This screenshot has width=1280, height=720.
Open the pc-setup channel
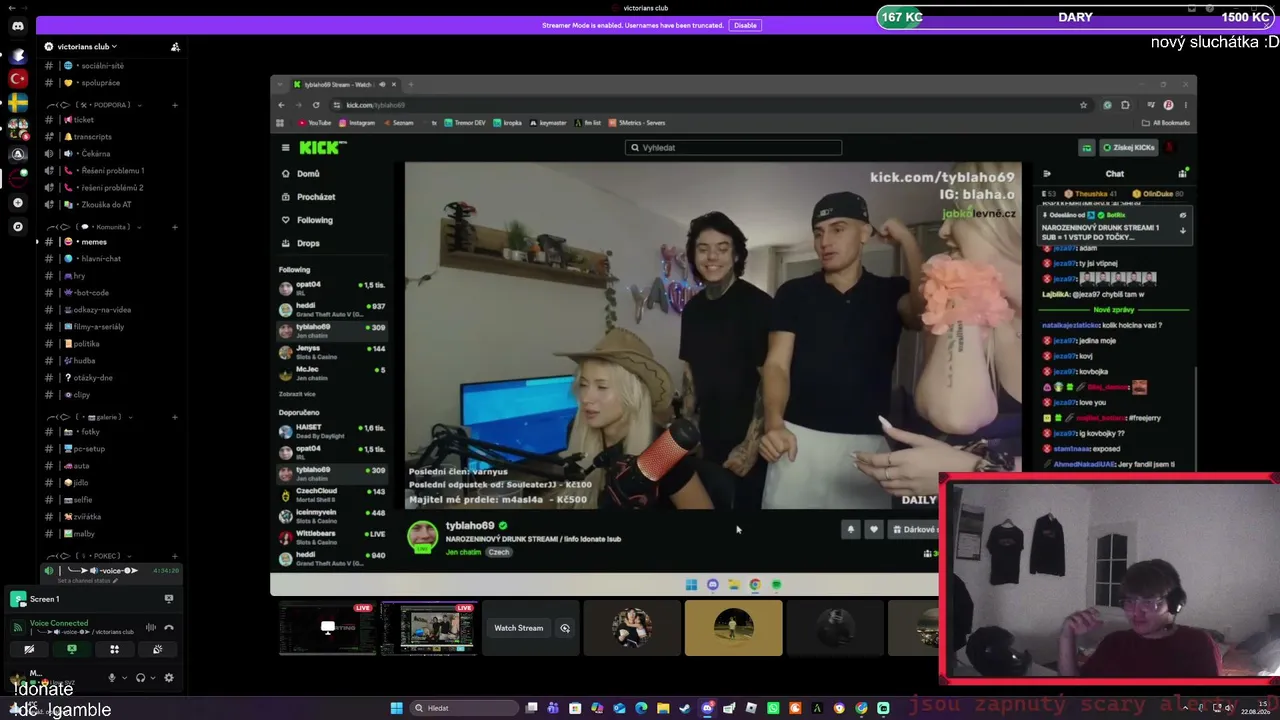click(x=110, y=449)
